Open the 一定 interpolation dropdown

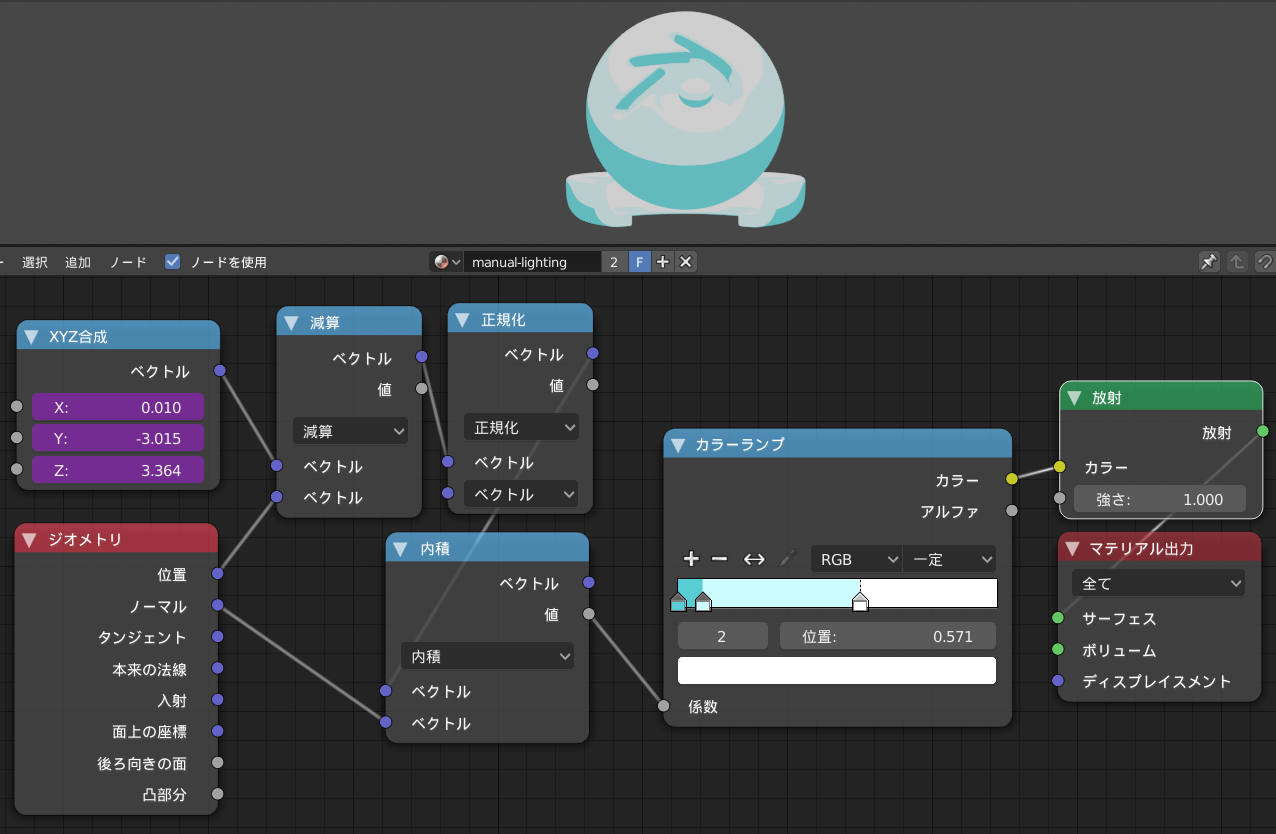point(949,559)
